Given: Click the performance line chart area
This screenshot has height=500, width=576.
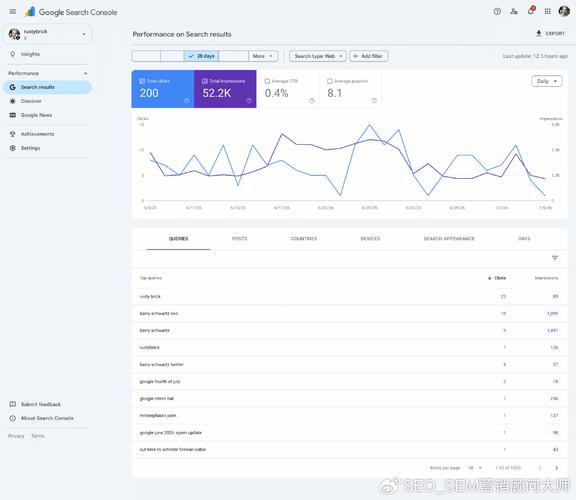Looking at the screenshot, I should 348,163.
